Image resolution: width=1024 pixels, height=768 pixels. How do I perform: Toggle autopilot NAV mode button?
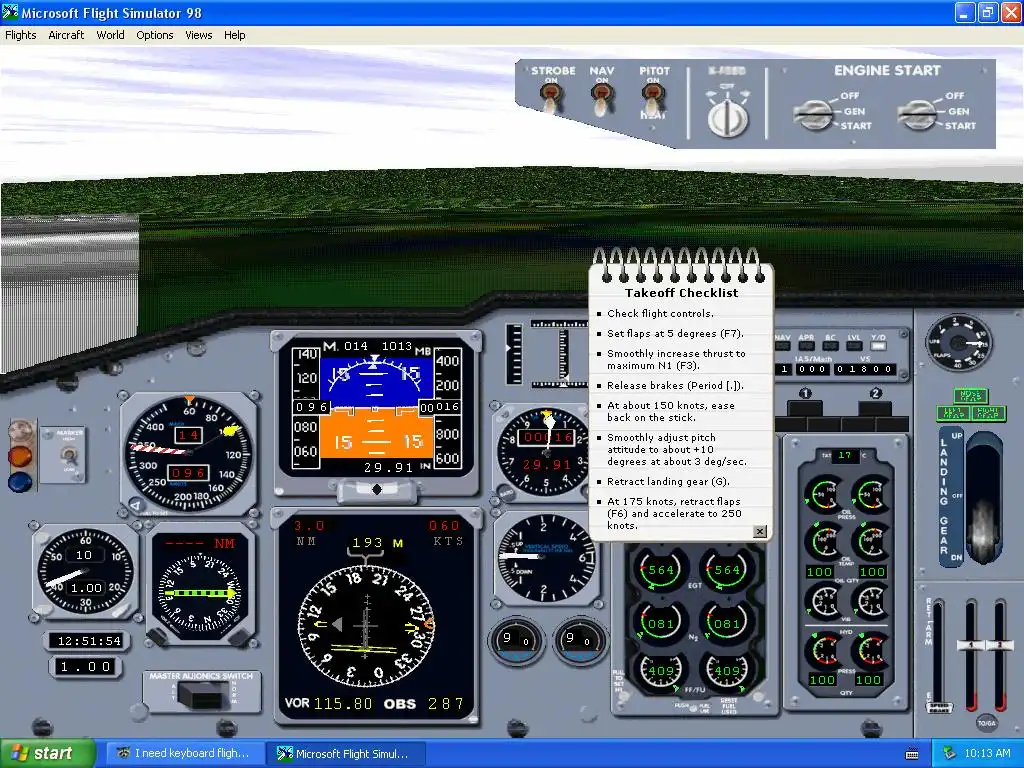point(782,346)
